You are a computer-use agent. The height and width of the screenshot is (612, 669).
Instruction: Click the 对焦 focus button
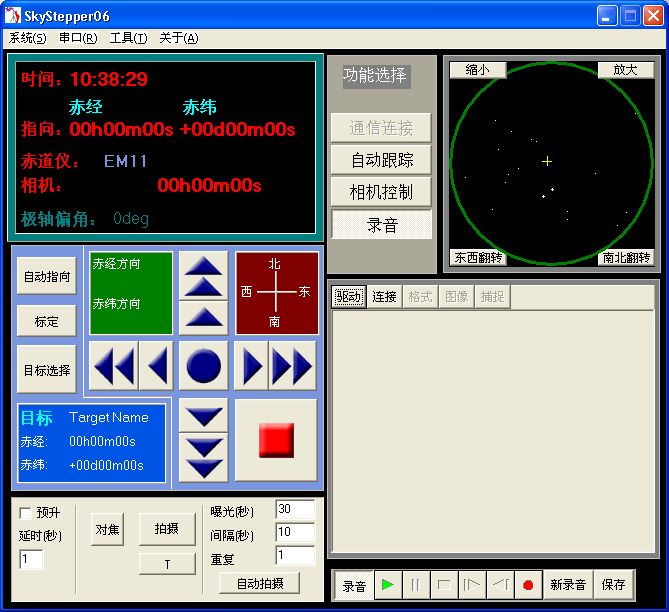107,529
